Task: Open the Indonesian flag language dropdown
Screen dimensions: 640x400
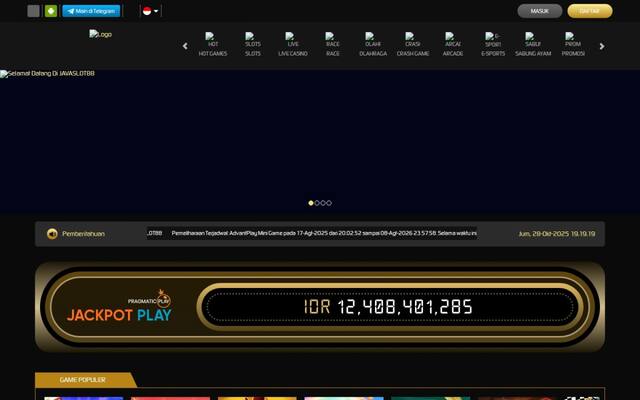Action: [150, 11]
